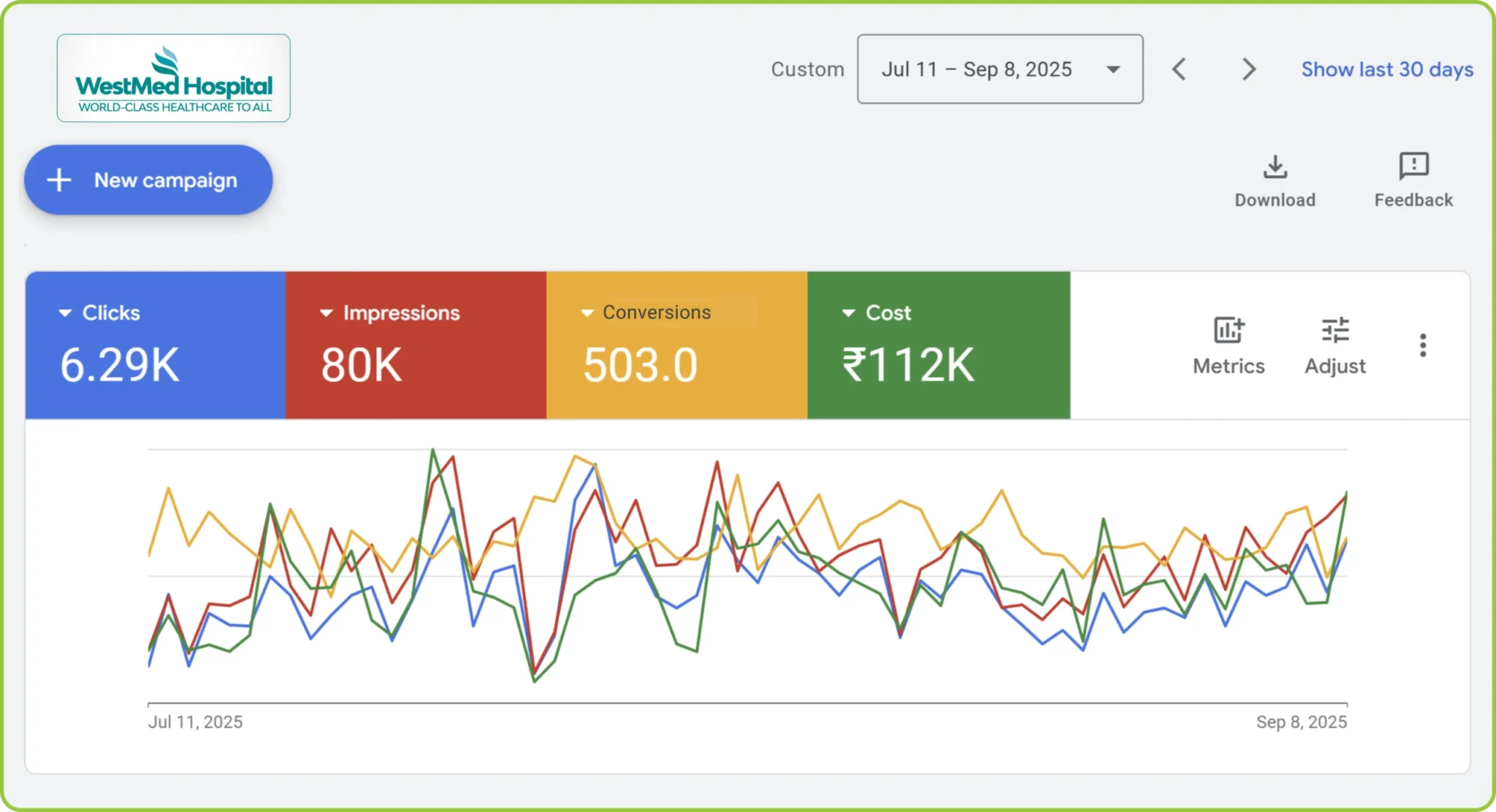Expand the Conversions metric dropdown arrow
1496x812 pixels.
tap(587, 313)
